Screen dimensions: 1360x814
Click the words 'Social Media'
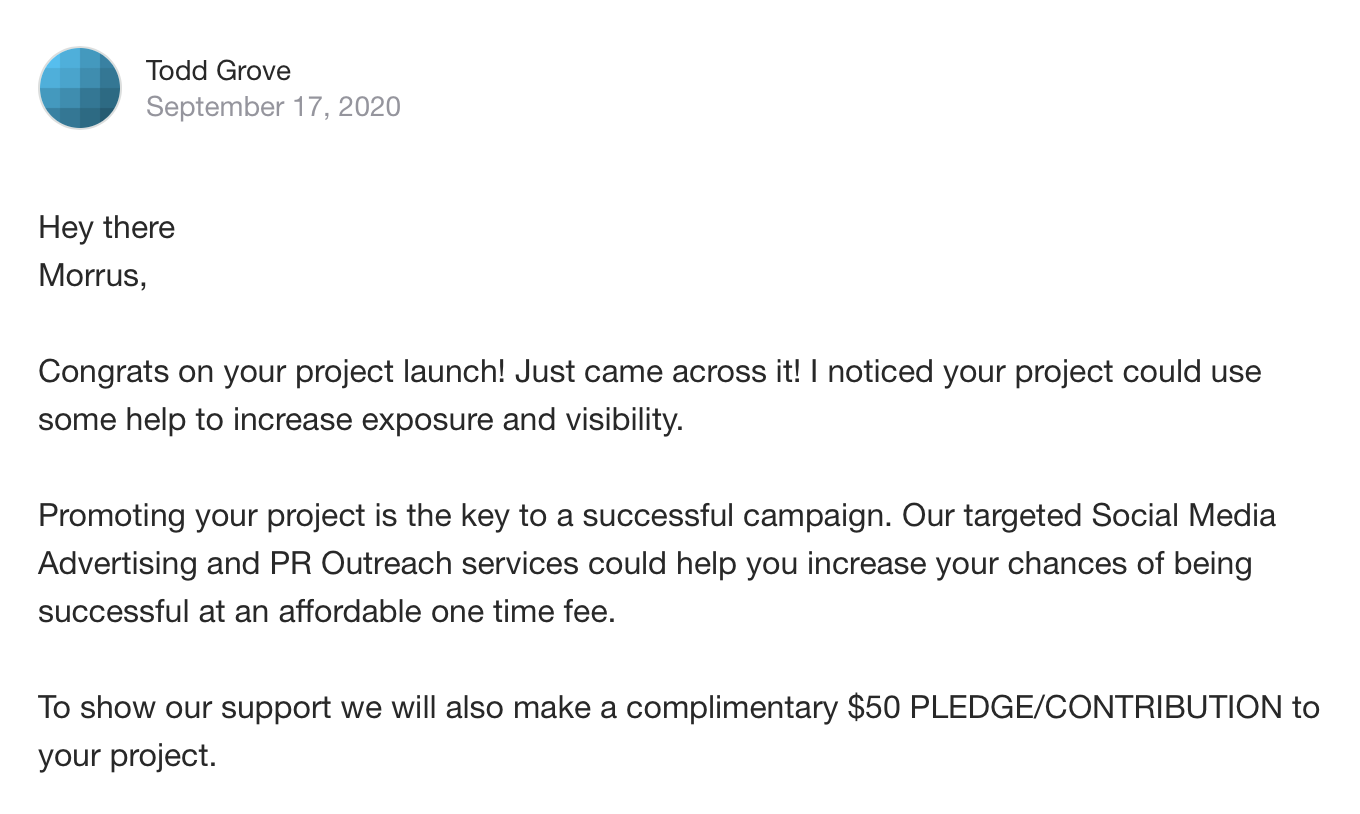(1184, 515)
